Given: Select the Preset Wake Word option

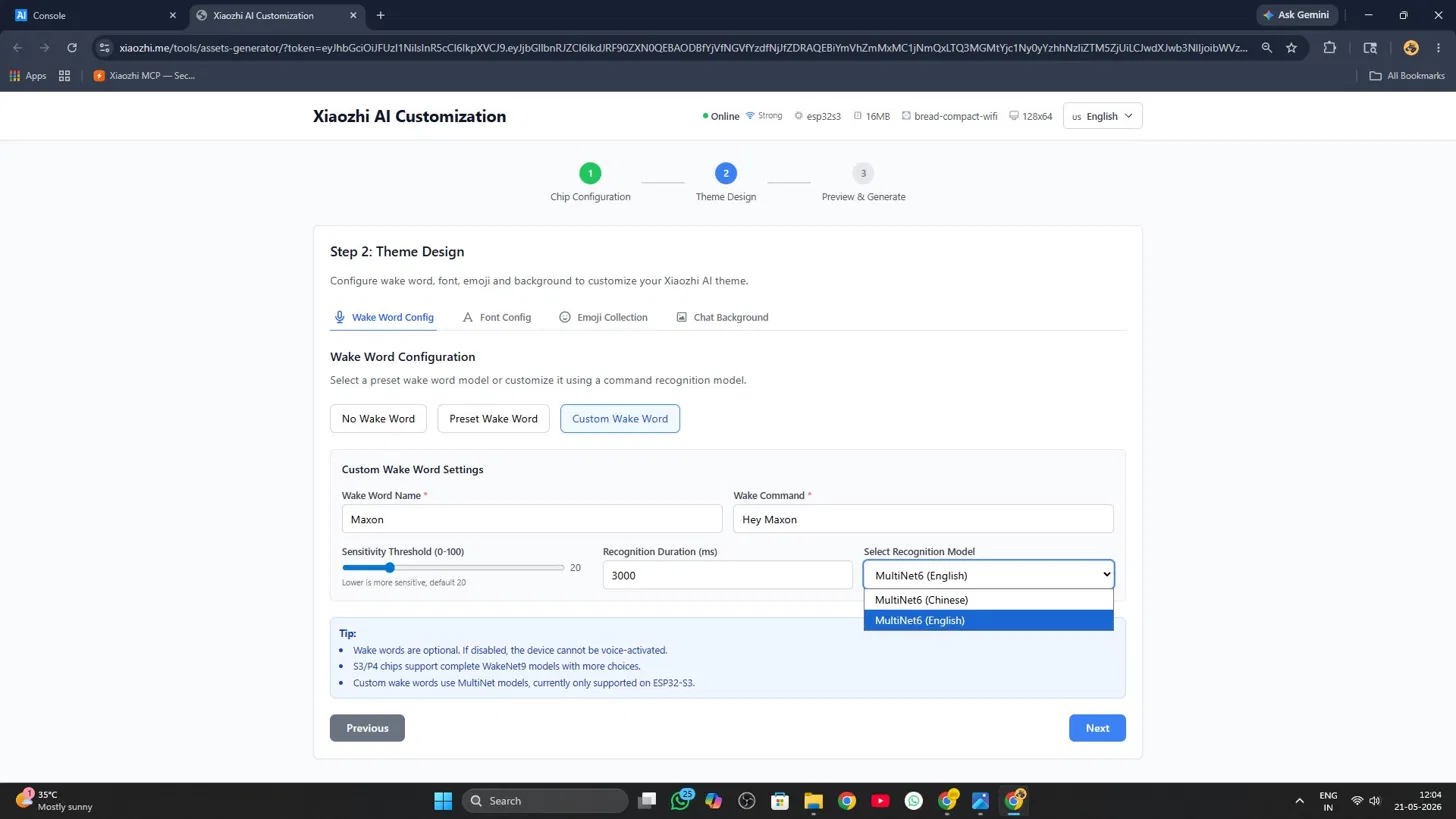Looking at the screenshot, I should point(493,419).
